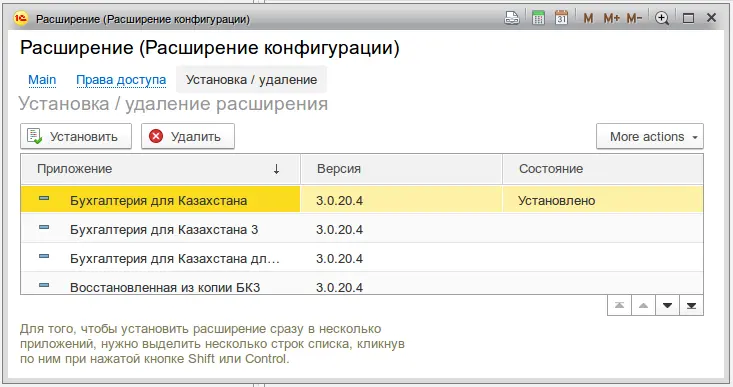Click the Установить button
This screenshot has width=733, height=387.
[76, 136]
